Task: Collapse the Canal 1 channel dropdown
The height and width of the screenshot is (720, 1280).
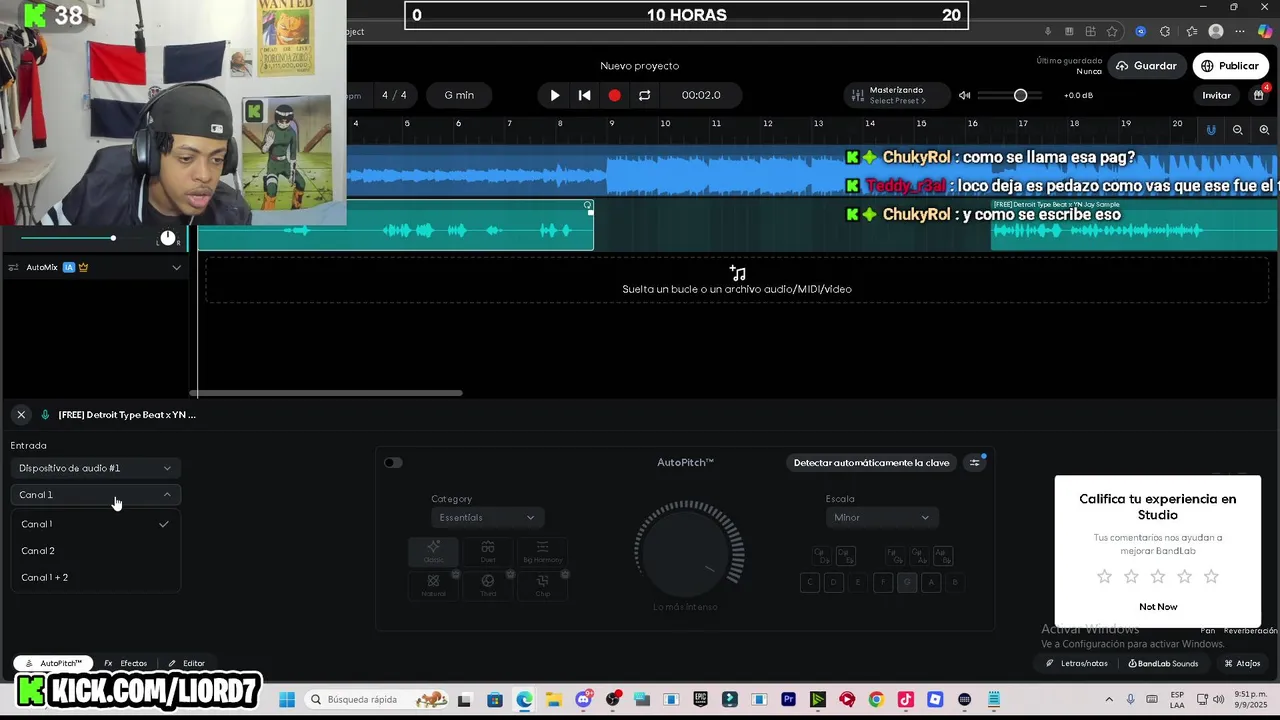Action: (95, 495)
